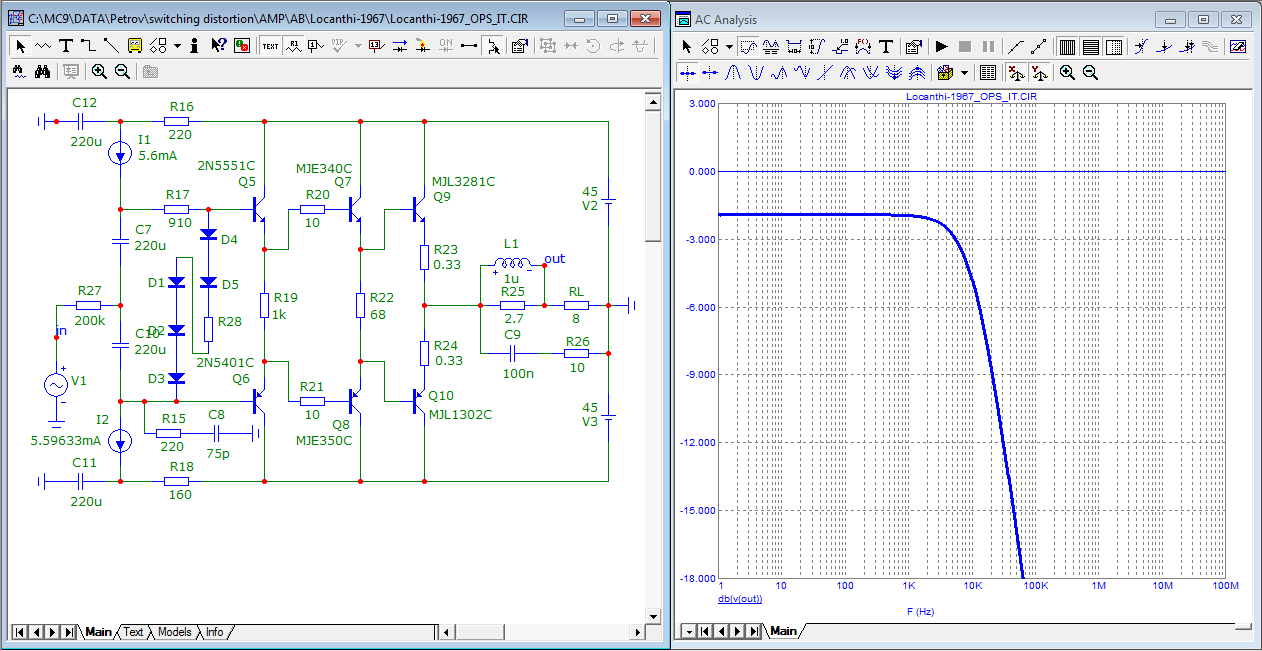Image resolution: width=1262 pixels, height=651 pixels.
Task: Expand the graphics shapes dropdown arrow in schematic toolbar
Action: (x=177, y=46)
